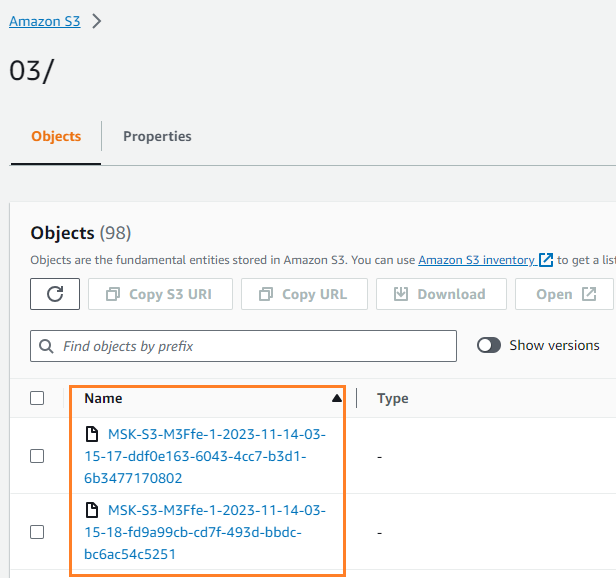616x583 pixels.
Task: Click the breadcrumb chevron after Amazon S3
Action: click(x=97, y=21)
